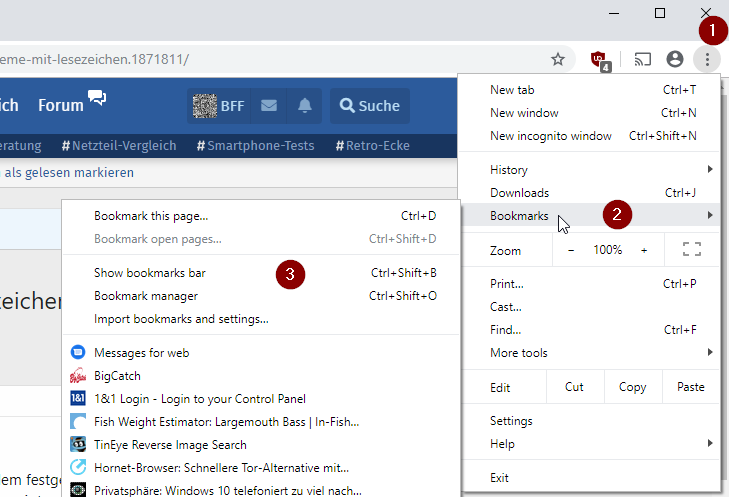Viewport: 729px width, 497px height.
Task: Open Chrome's three-dot menu button
Action: pos(707,59)
